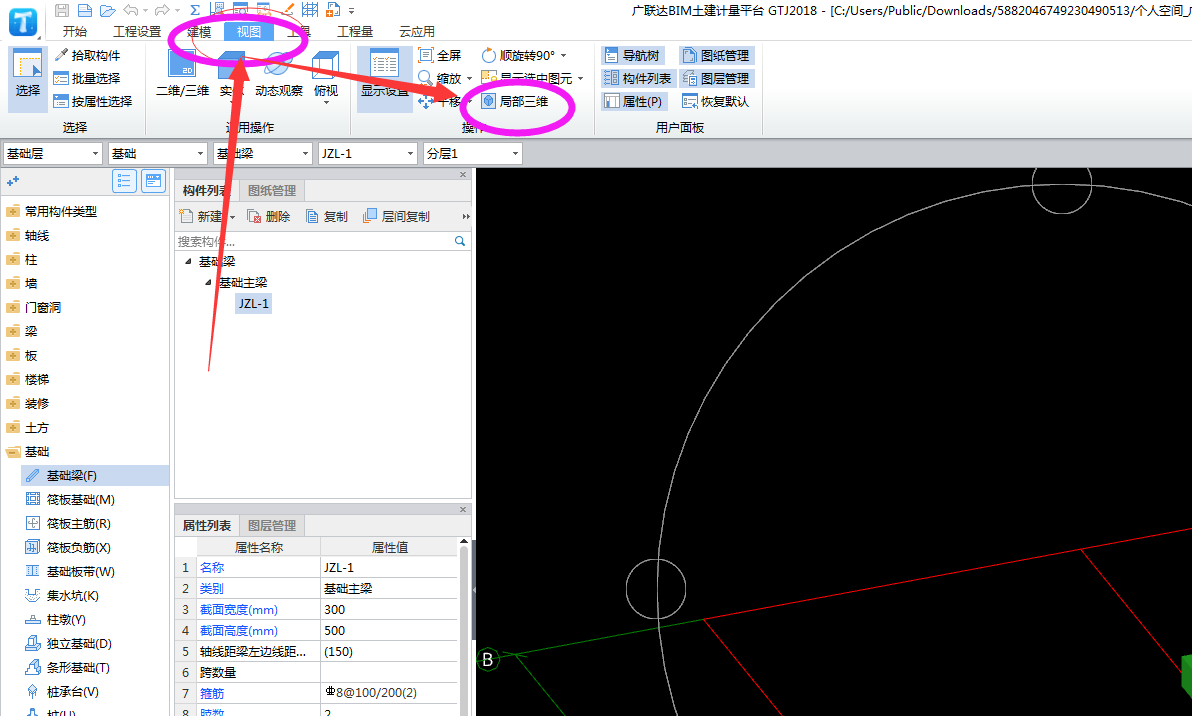Image resolution: width=1192 pixels, height=716 pixels.
Task: Toggle the list view mode button in navigation panel
Action: pyautogui.click(x=124, y=181)
